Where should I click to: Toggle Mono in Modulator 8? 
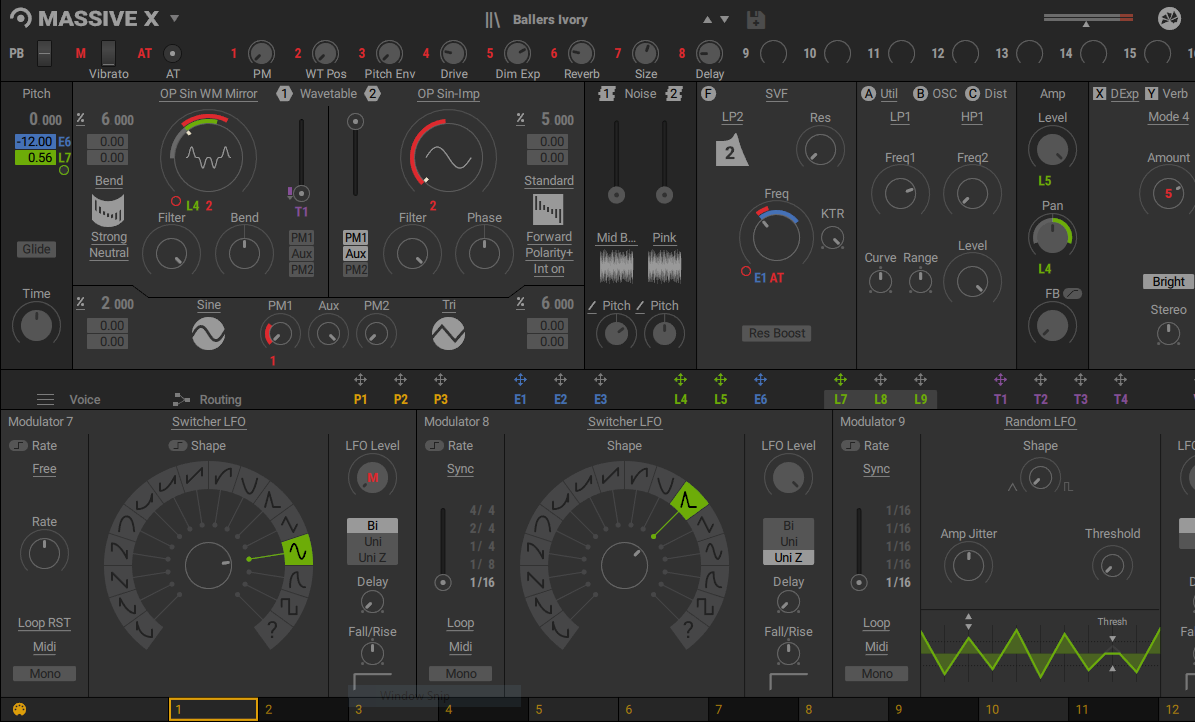pos(461,674)
